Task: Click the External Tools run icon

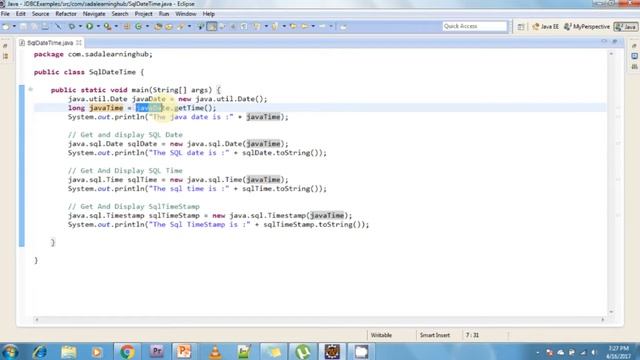Action: 107,27
